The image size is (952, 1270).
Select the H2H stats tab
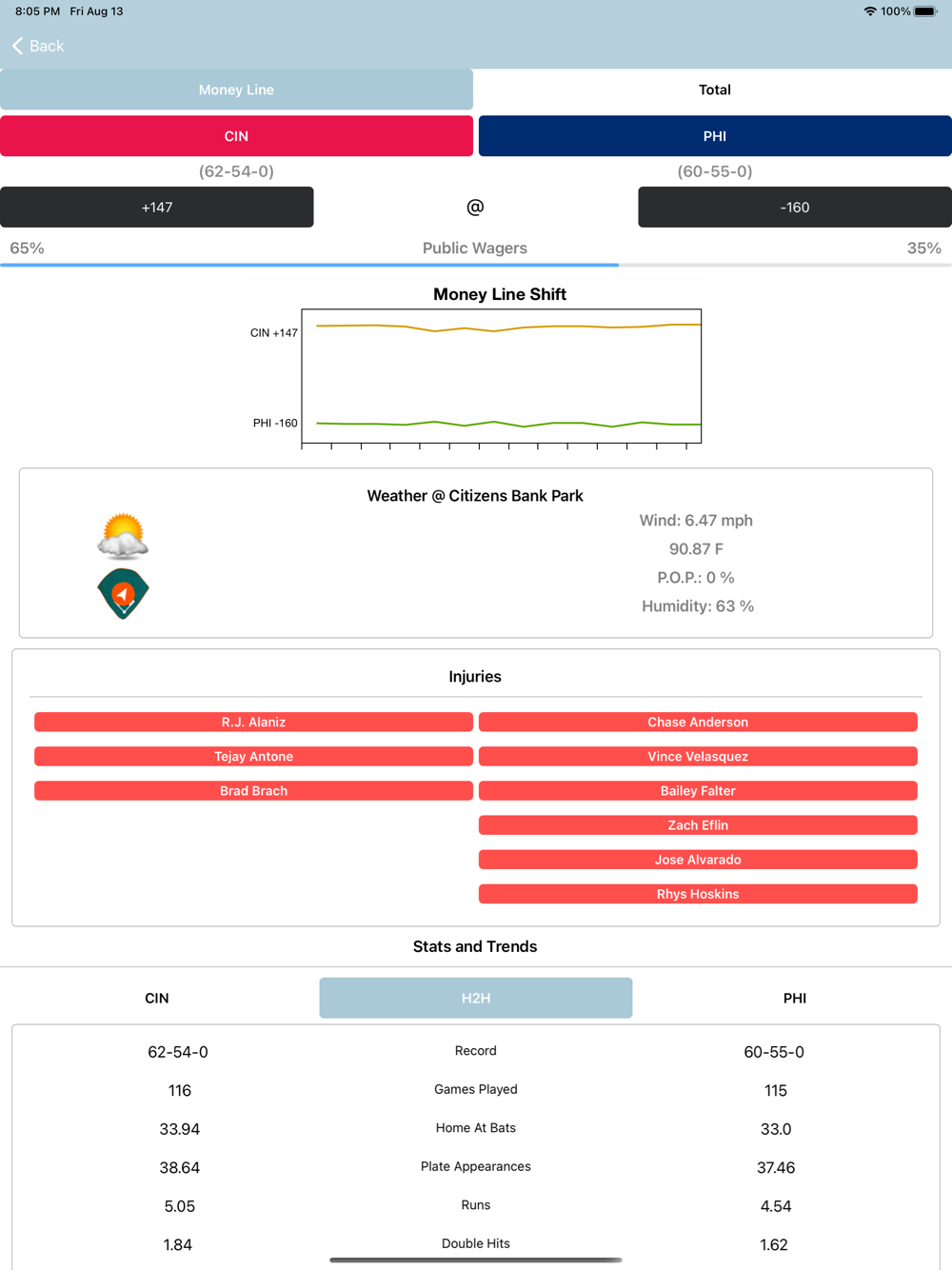tap(476, 998)
